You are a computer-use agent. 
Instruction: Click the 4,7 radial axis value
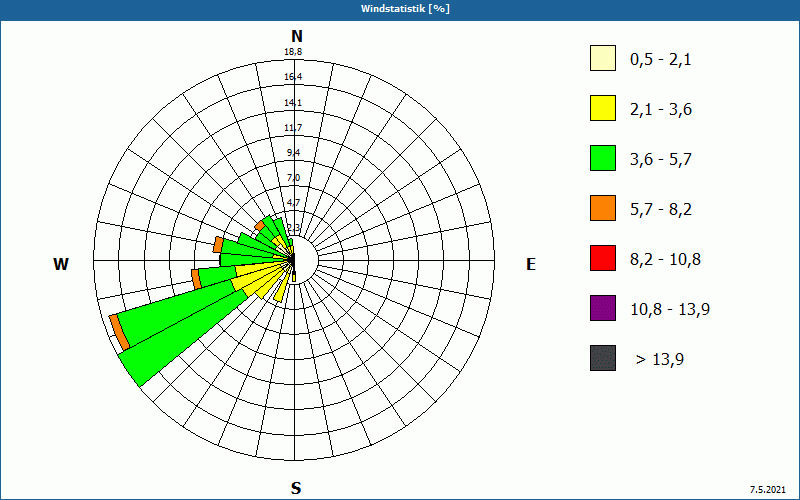(293, 203)
